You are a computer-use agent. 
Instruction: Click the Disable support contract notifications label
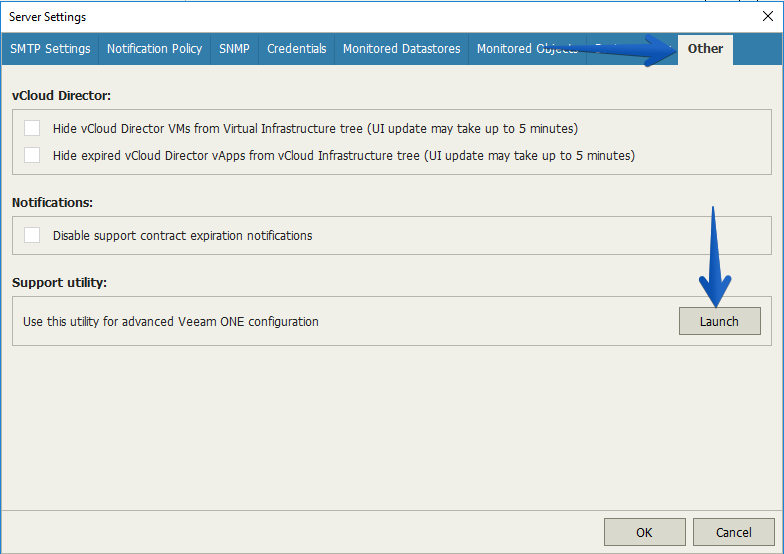tap(182, 236)
